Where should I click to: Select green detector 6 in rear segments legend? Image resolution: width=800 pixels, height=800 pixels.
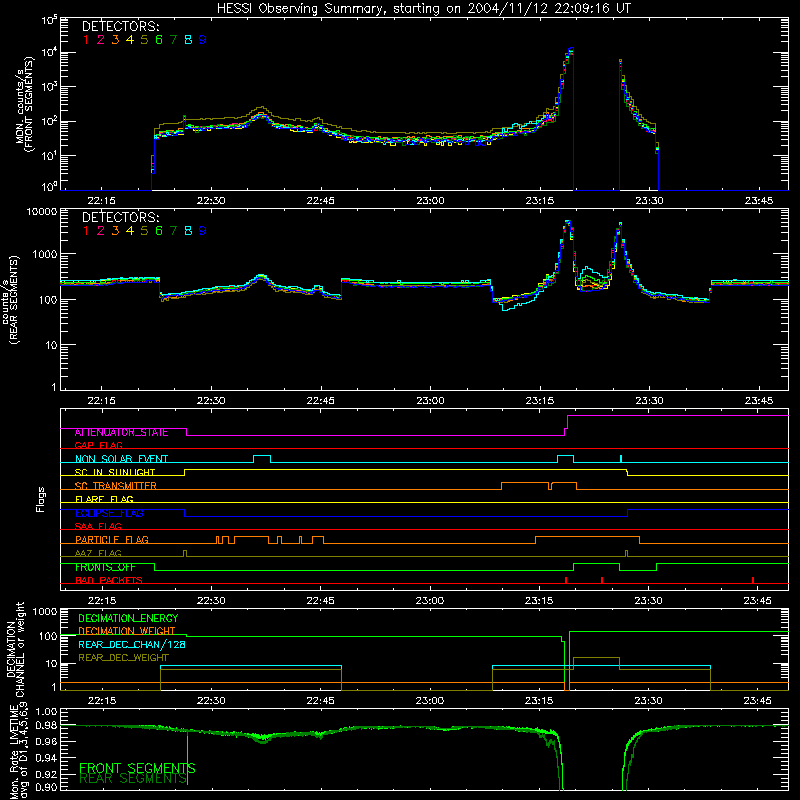pyautogui.click(x=159, y=231)
